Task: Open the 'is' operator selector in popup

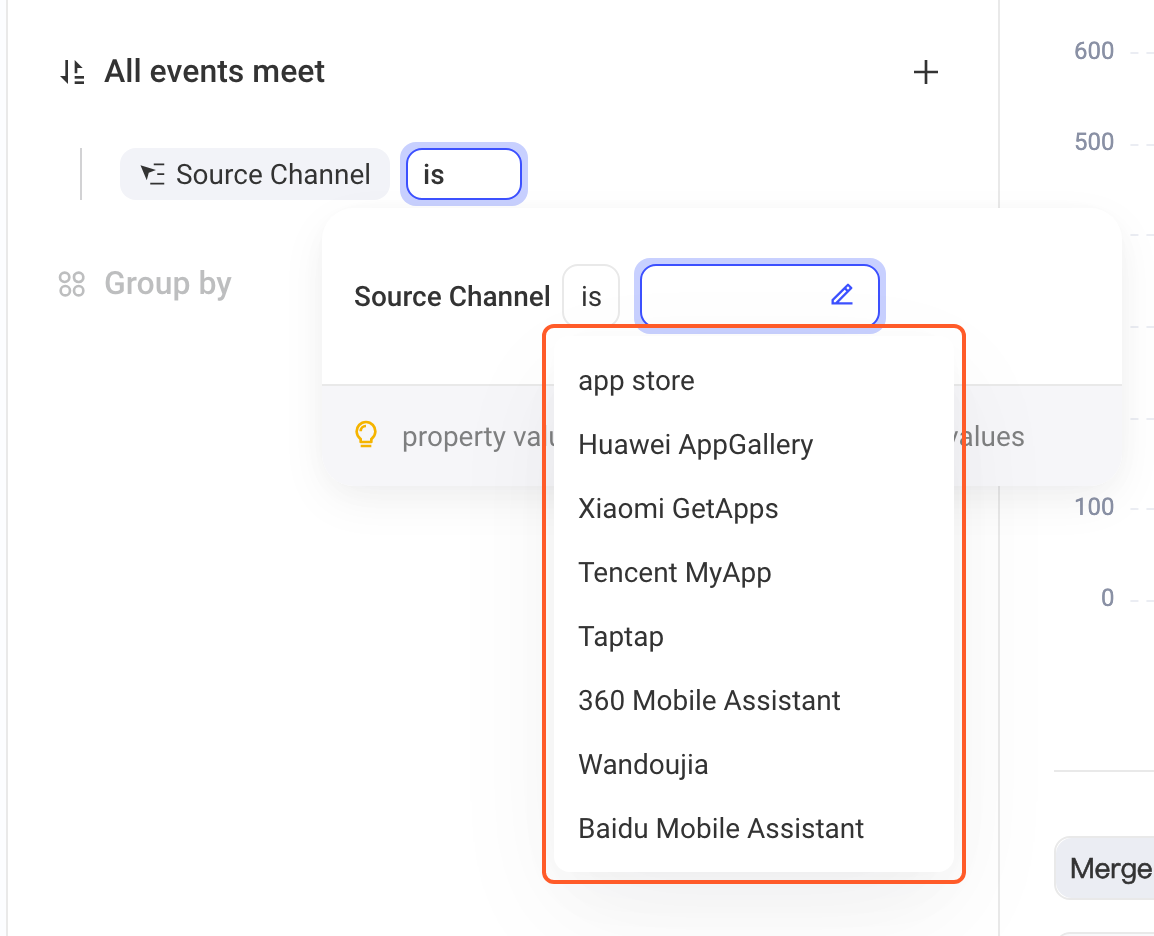Action: pyautogui.click(x=591, y=296)
